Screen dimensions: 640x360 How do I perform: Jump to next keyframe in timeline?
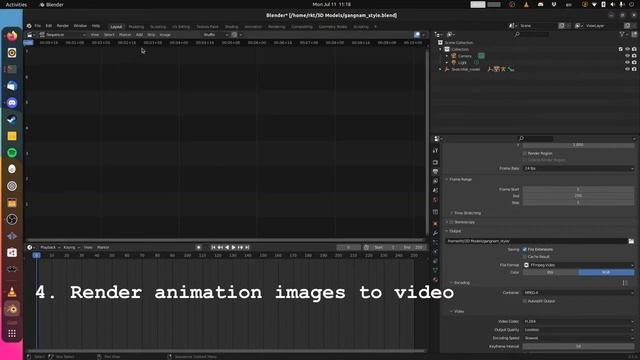[x=240, y=247]
